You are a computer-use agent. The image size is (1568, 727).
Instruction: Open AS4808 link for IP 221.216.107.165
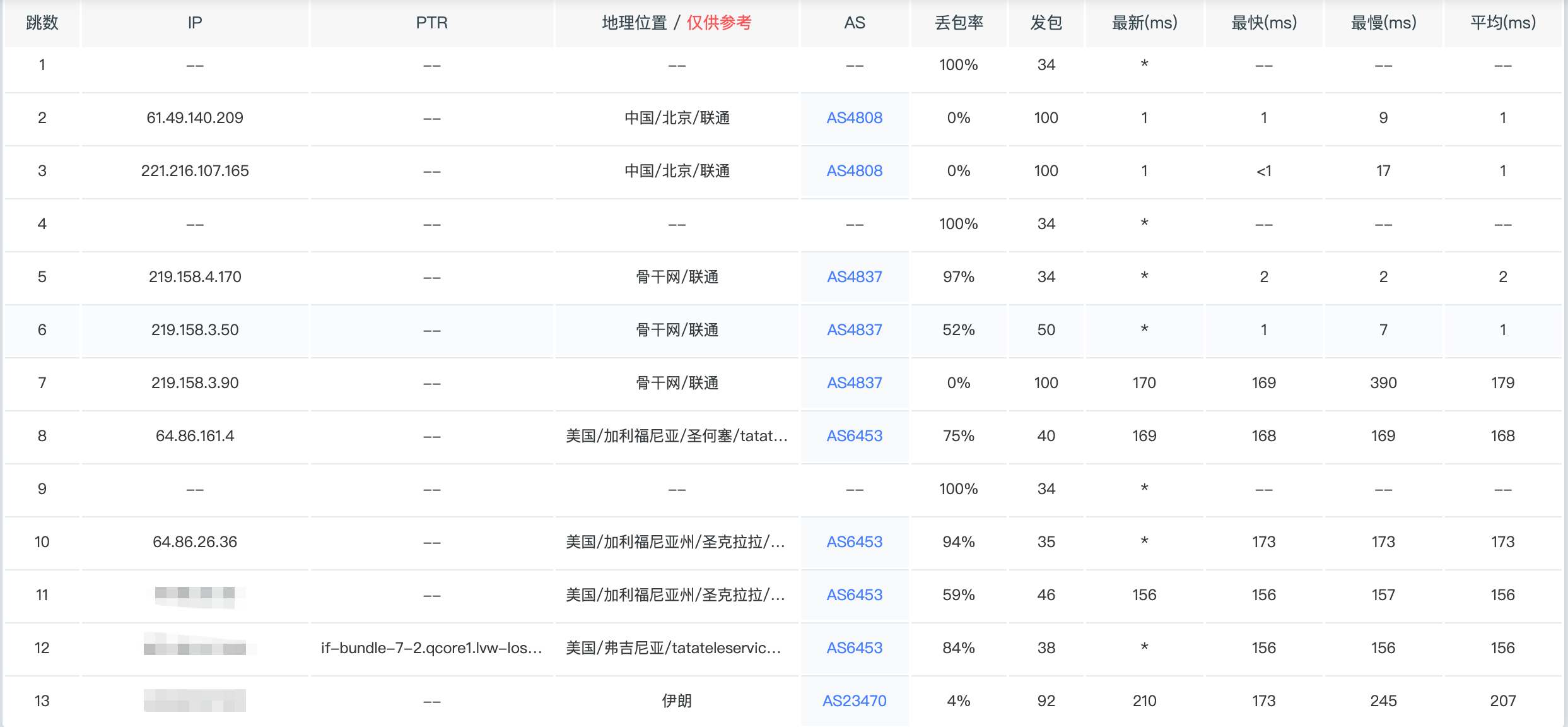click(x=854, y=171)
